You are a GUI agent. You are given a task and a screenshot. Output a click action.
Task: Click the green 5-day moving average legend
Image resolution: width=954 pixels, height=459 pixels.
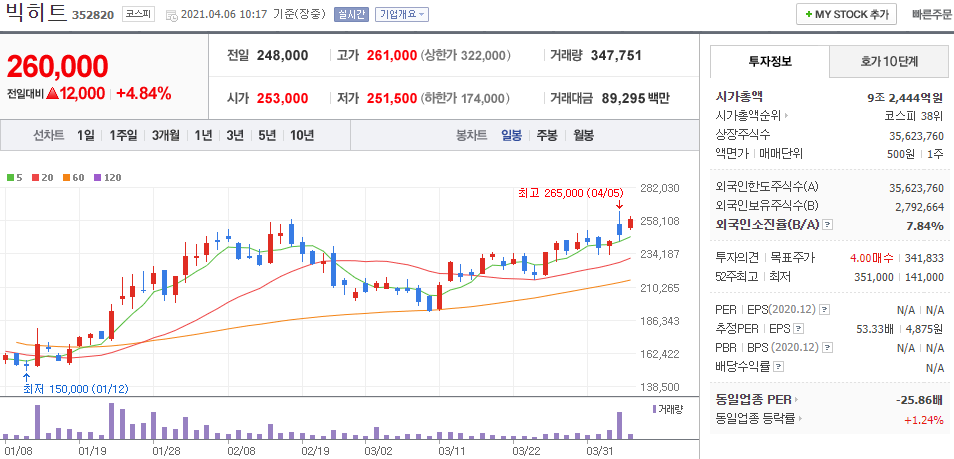[15, 178]
